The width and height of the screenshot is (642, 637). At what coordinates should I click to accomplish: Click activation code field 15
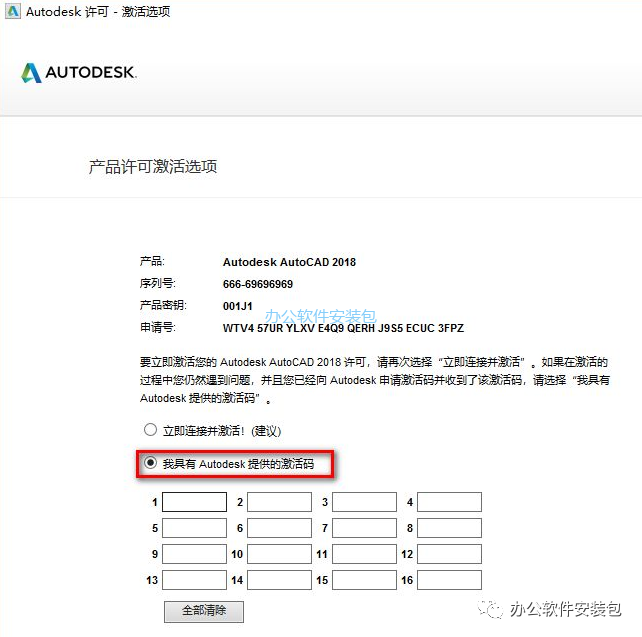point(364,580)
